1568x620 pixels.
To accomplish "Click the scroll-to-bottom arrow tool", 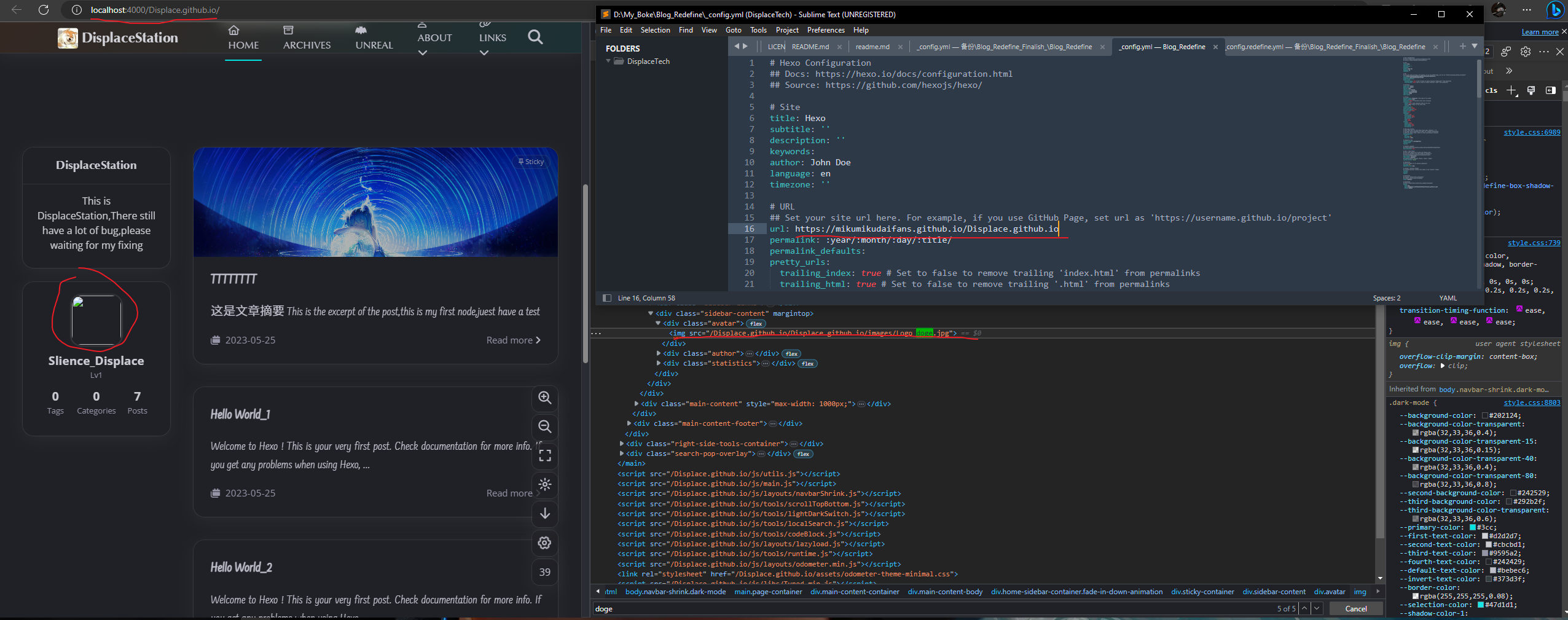I will point(544,514).
